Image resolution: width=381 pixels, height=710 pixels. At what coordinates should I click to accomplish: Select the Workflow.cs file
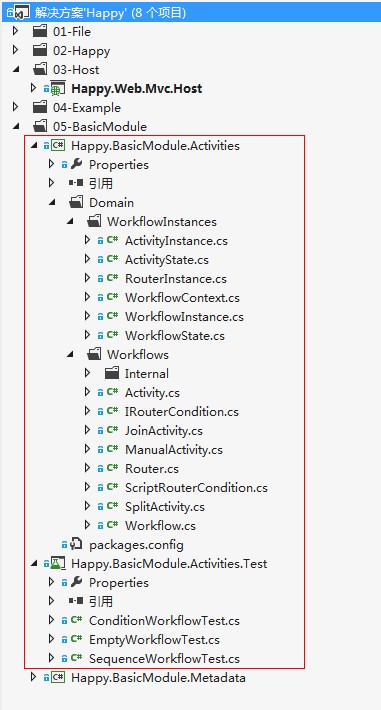click(x=160, y=526)
